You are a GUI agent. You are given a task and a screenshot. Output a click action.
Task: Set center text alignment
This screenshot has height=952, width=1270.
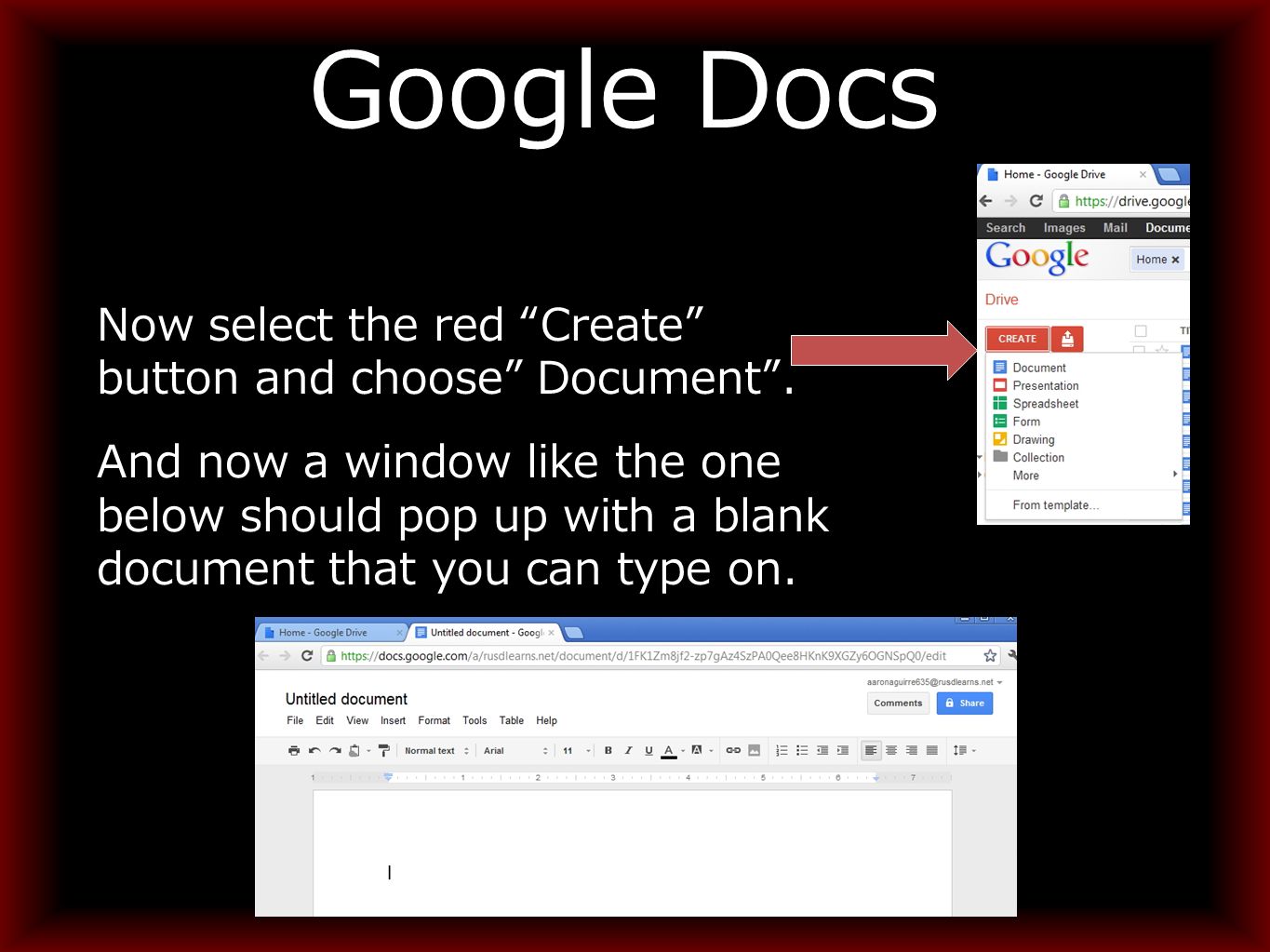(891, 750)
